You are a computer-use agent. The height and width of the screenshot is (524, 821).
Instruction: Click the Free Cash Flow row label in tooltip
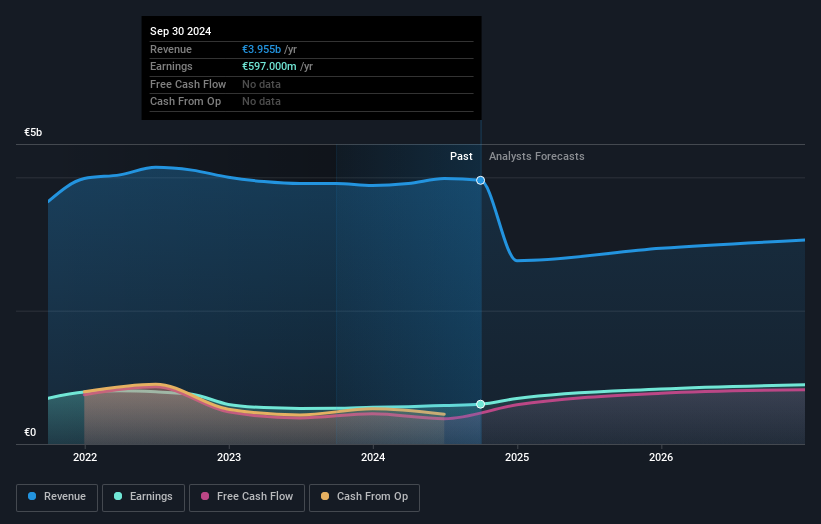[188, 84]
